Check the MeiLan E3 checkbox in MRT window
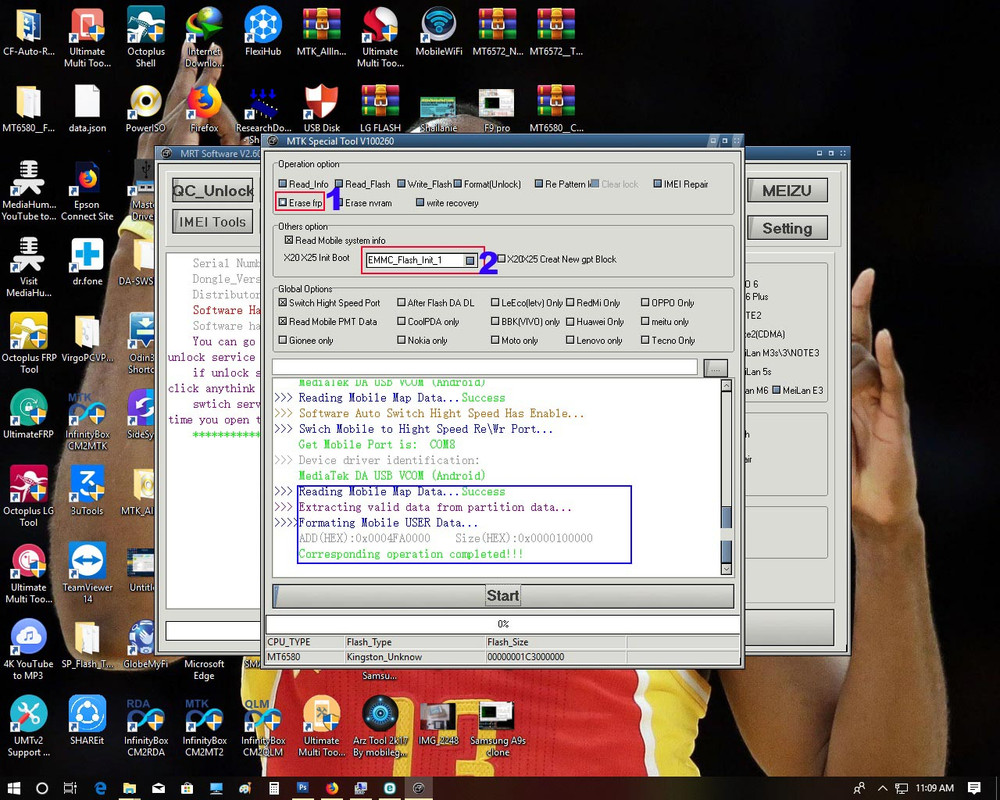 [776, 390]
